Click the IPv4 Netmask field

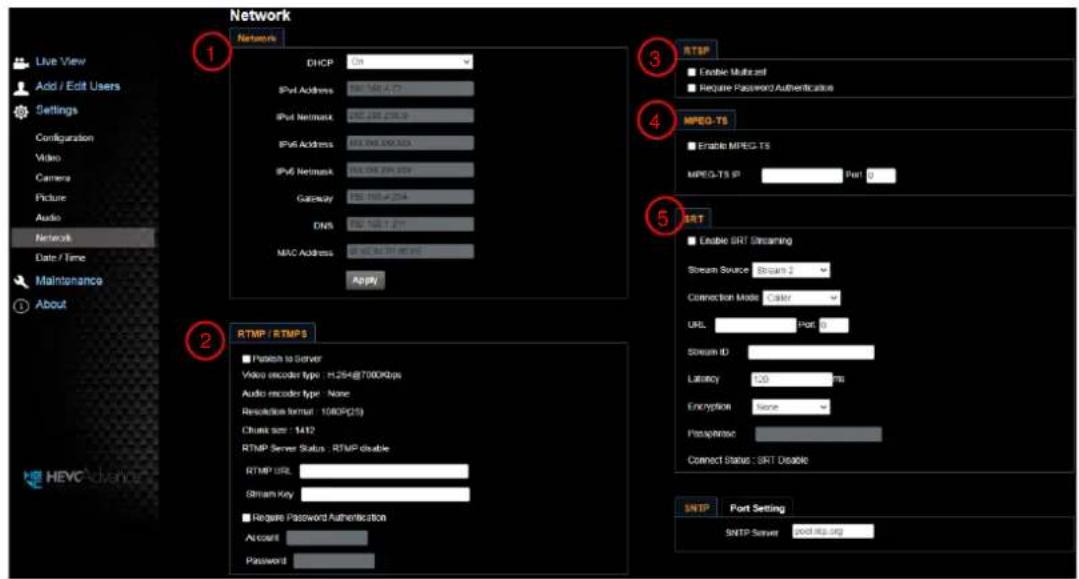click(409, 116)
